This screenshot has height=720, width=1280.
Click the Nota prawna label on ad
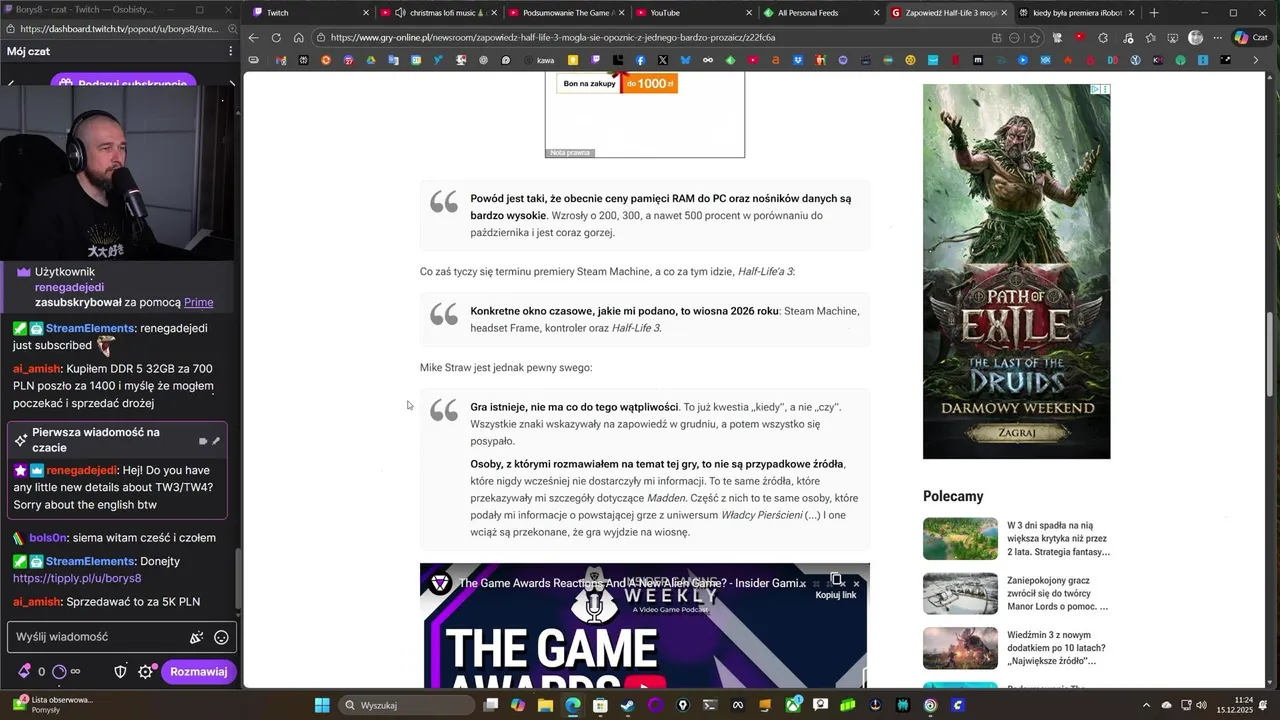570,153
